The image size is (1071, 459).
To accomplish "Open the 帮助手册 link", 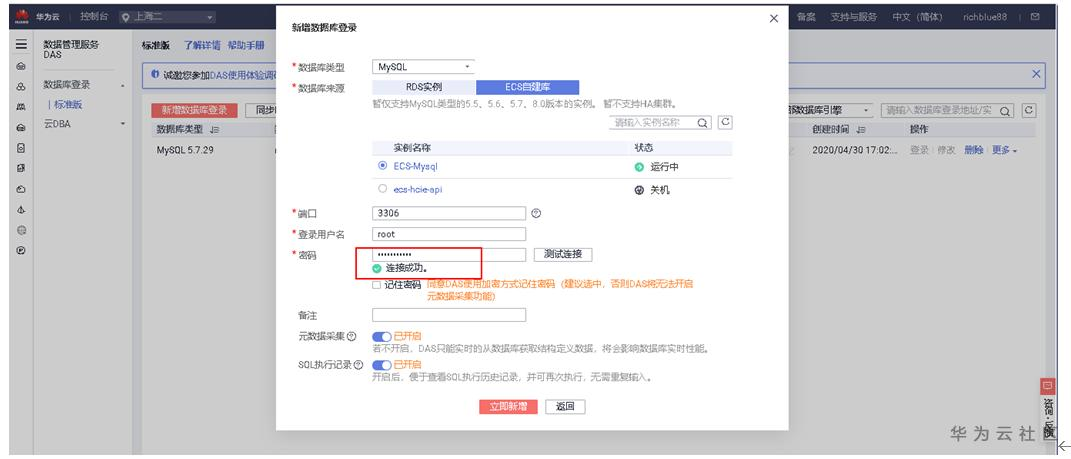I will click(246, 45).
